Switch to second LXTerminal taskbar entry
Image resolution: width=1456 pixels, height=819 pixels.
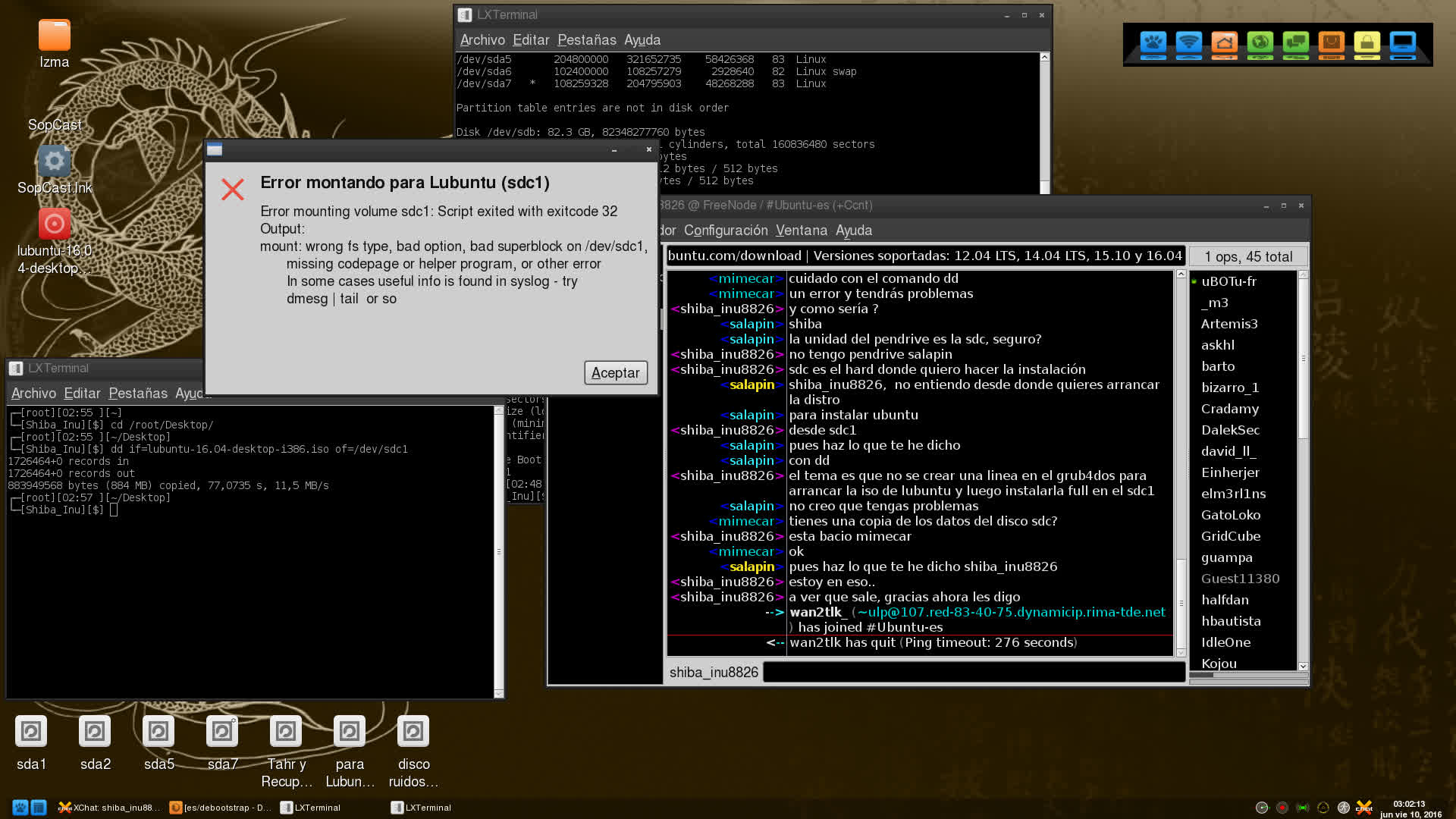(422, 808)
